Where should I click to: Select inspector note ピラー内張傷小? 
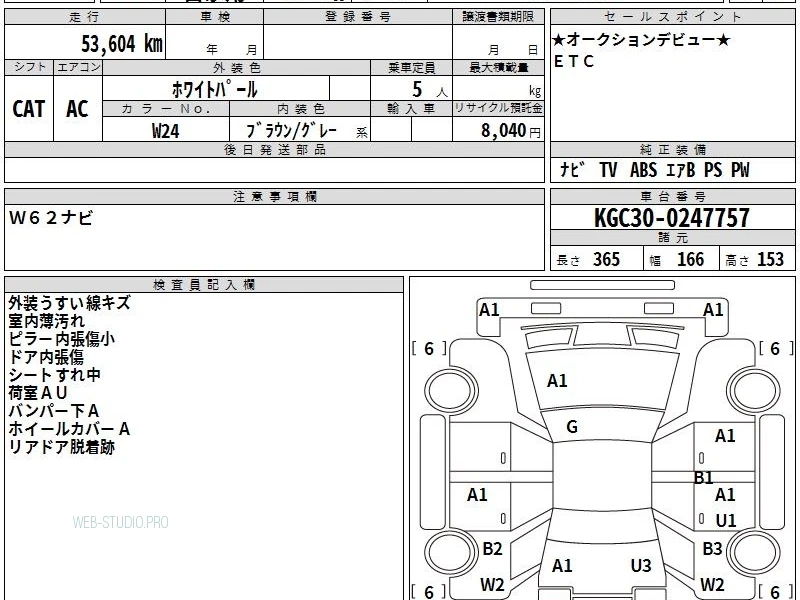click(62, 339)
